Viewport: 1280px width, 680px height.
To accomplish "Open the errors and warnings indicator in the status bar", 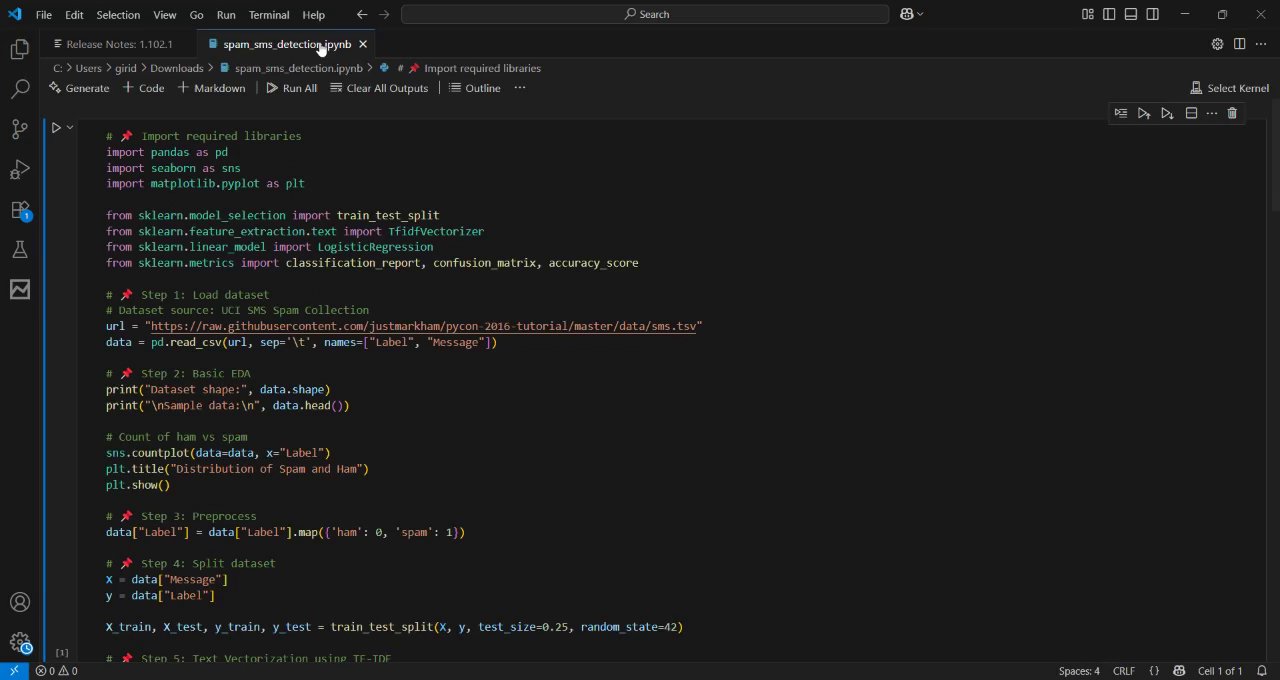I will (56, 671).
